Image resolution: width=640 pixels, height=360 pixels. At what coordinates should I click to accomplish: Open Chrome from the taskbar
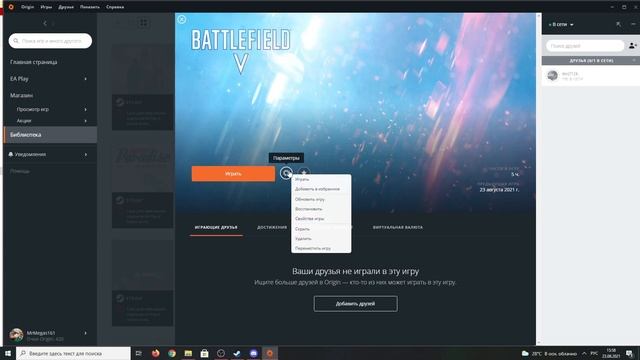172,353
